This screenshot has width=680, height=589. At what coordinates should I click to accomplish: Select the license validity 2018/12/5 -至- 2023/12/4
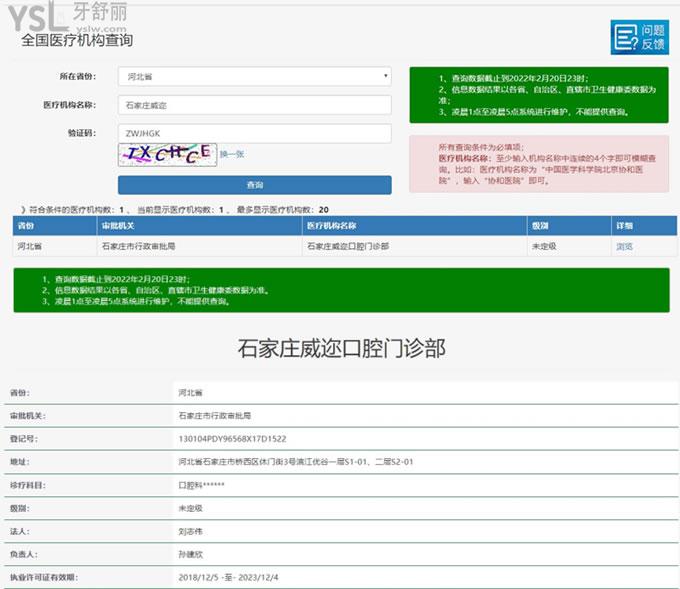point(229,577)
